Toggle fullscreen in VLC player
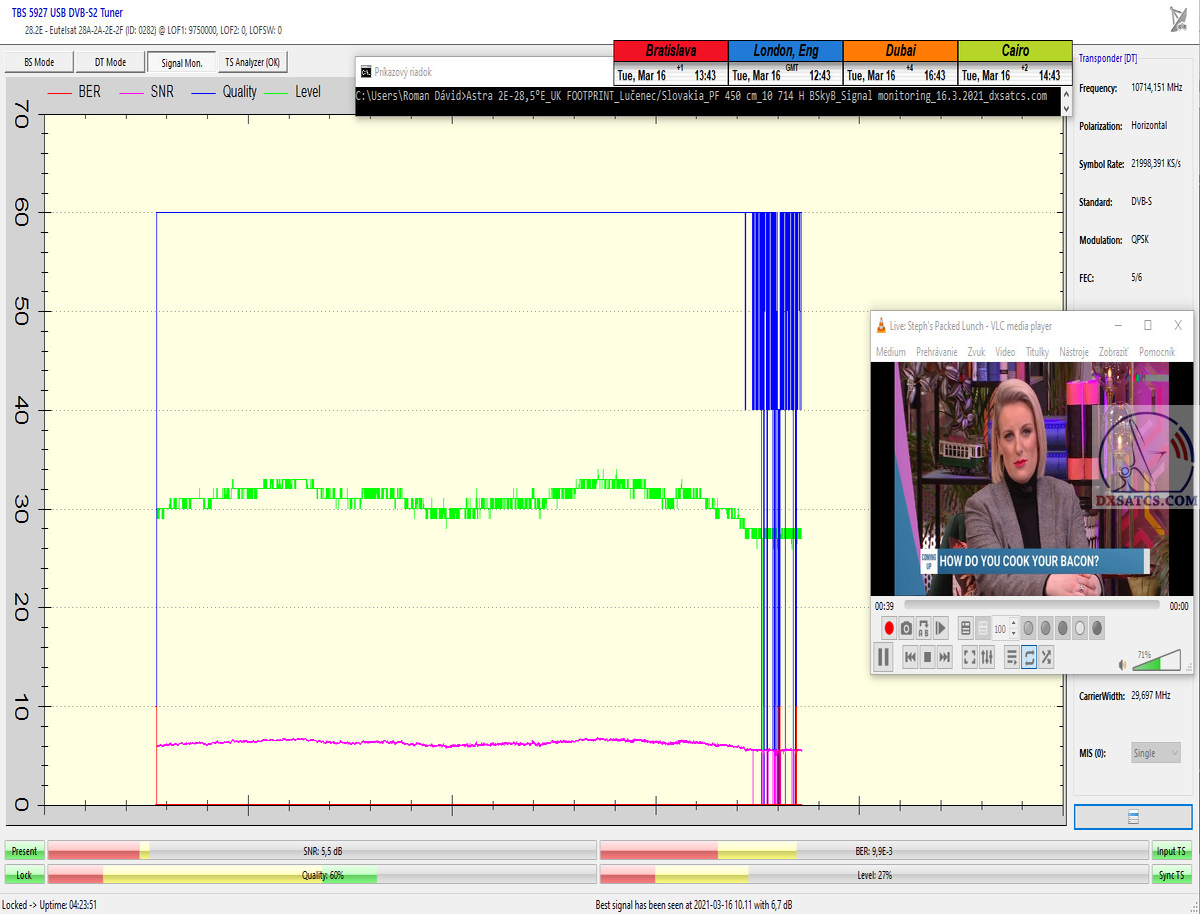The height and width of the screenshot is (914, 1200). (969, 657)
